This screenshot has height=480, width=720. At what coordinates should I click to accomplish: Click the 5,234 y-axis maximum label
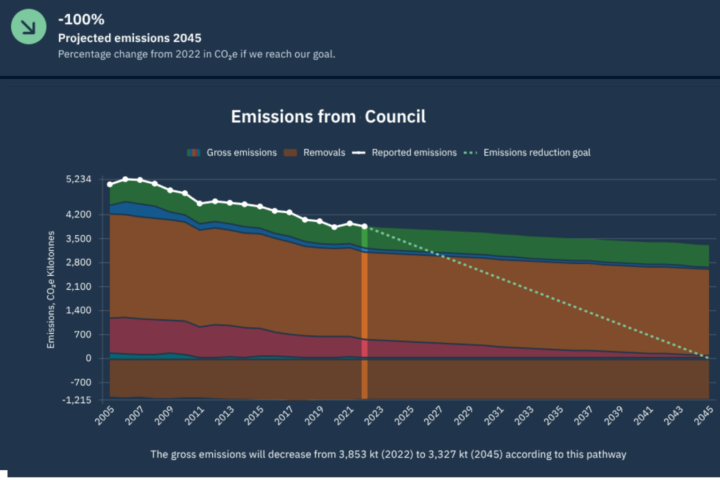[78, 180]
